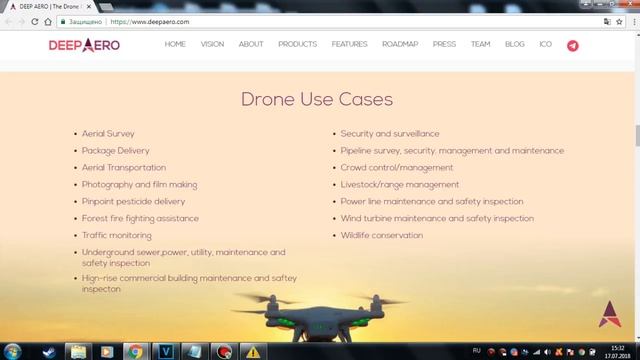Image resolution: width=640 pixels, height=360 pixels.
Task: Open the yellow warning triangle taskbar icon
Action: click(x=253, y=352)
